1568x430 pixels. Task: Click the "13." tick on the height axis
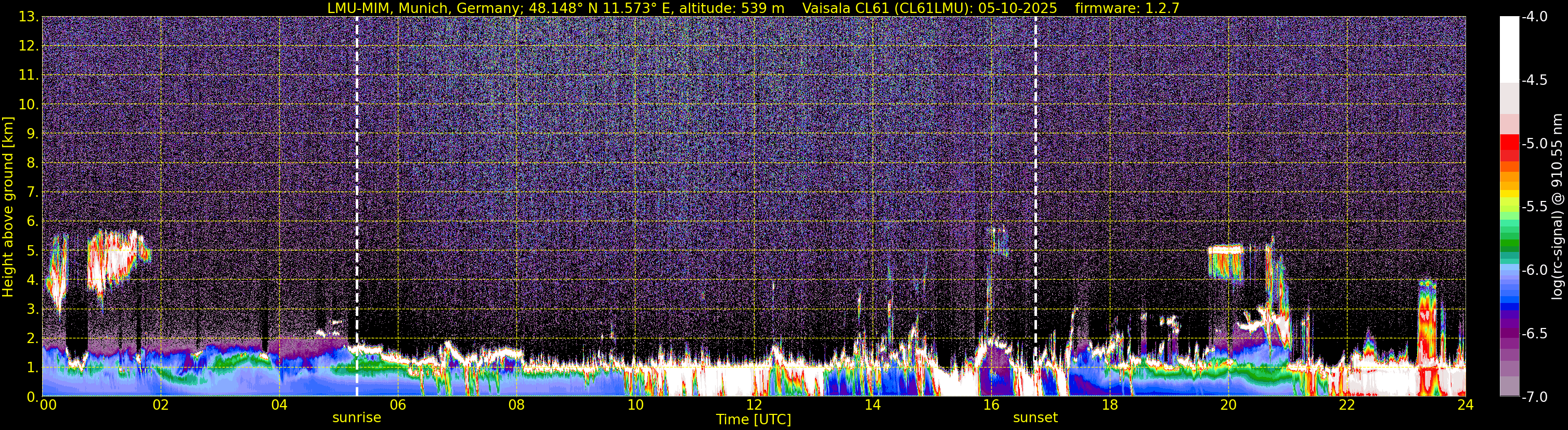pos(28,17)
